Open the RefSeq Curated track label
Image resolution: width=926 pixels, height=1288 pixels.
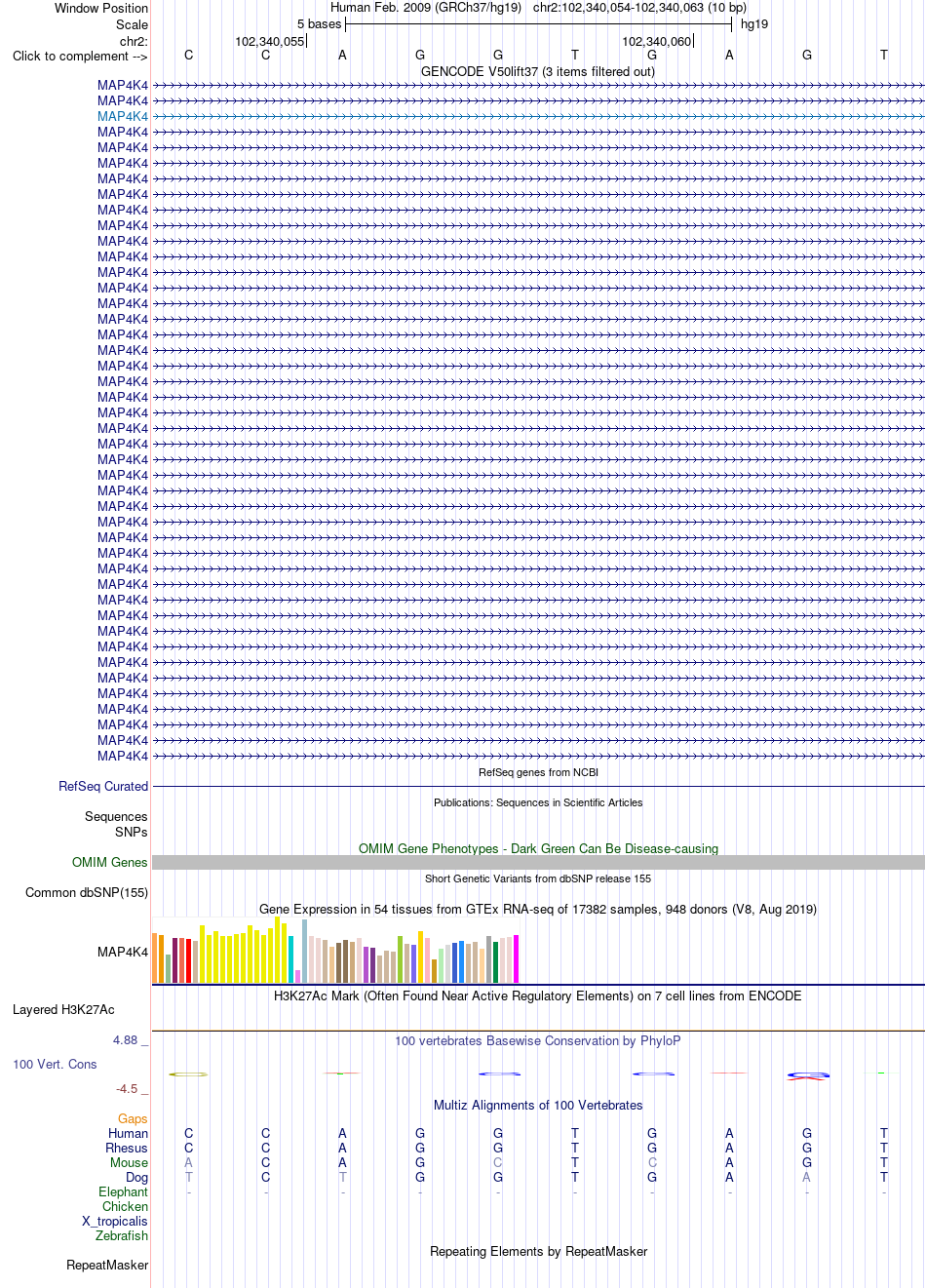pos(103,786)
